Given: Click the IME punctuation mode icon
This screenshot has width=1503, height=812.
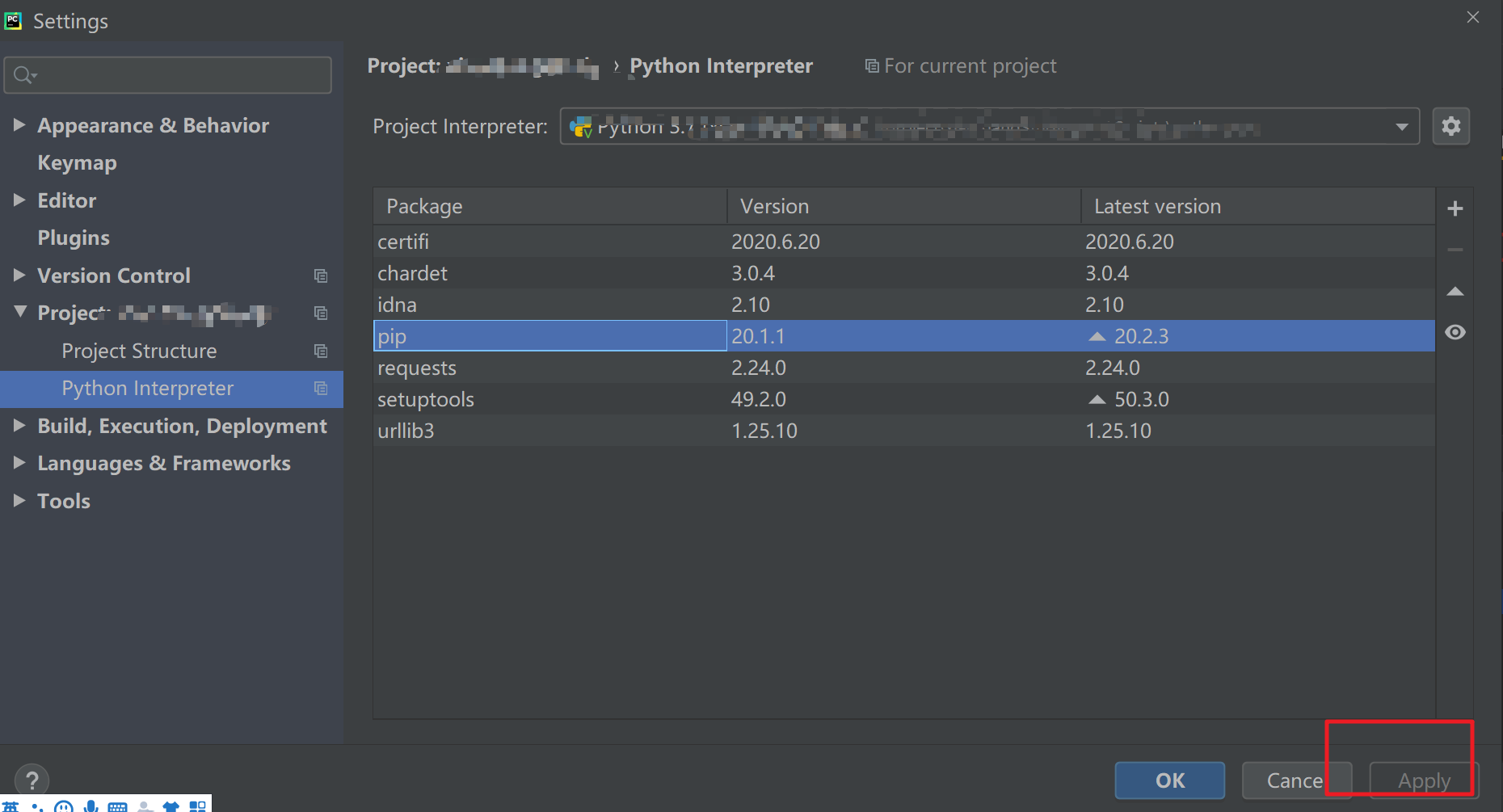Looking at the screenshot, I should [36, 806].
